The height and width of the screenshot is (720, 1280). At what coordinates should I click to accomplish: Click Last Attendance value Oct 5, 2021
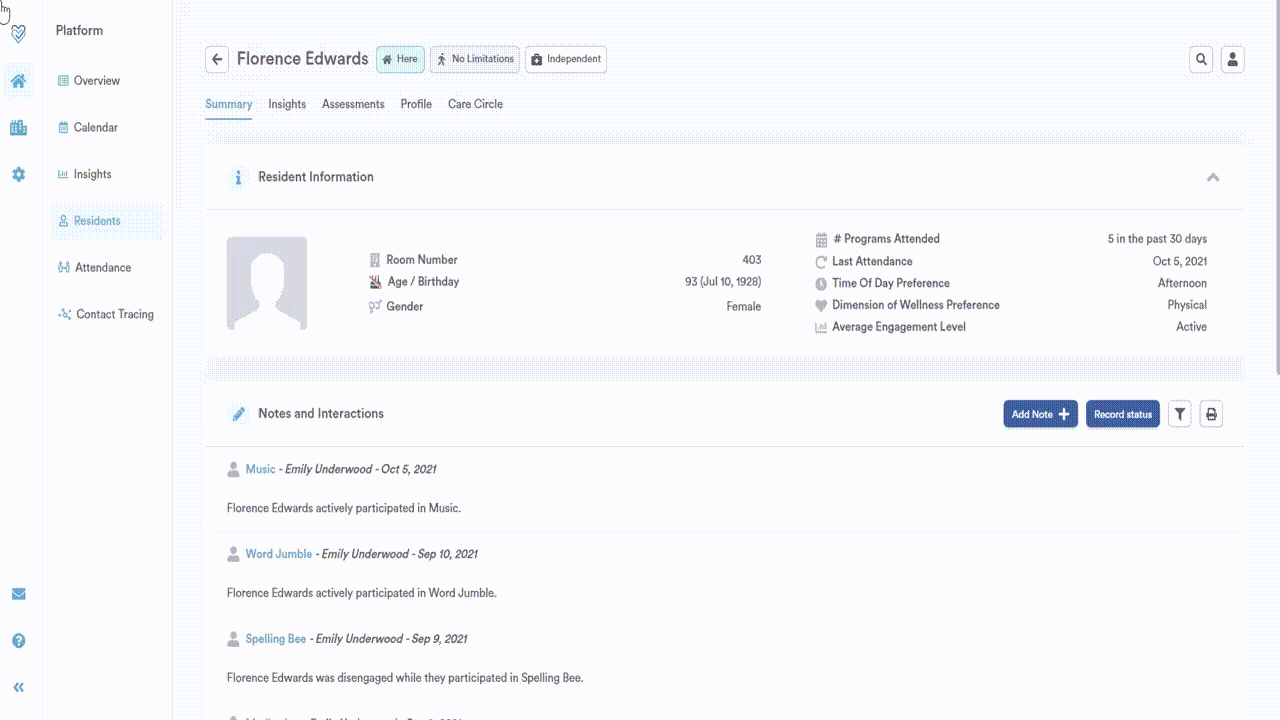click(1180, 261)
